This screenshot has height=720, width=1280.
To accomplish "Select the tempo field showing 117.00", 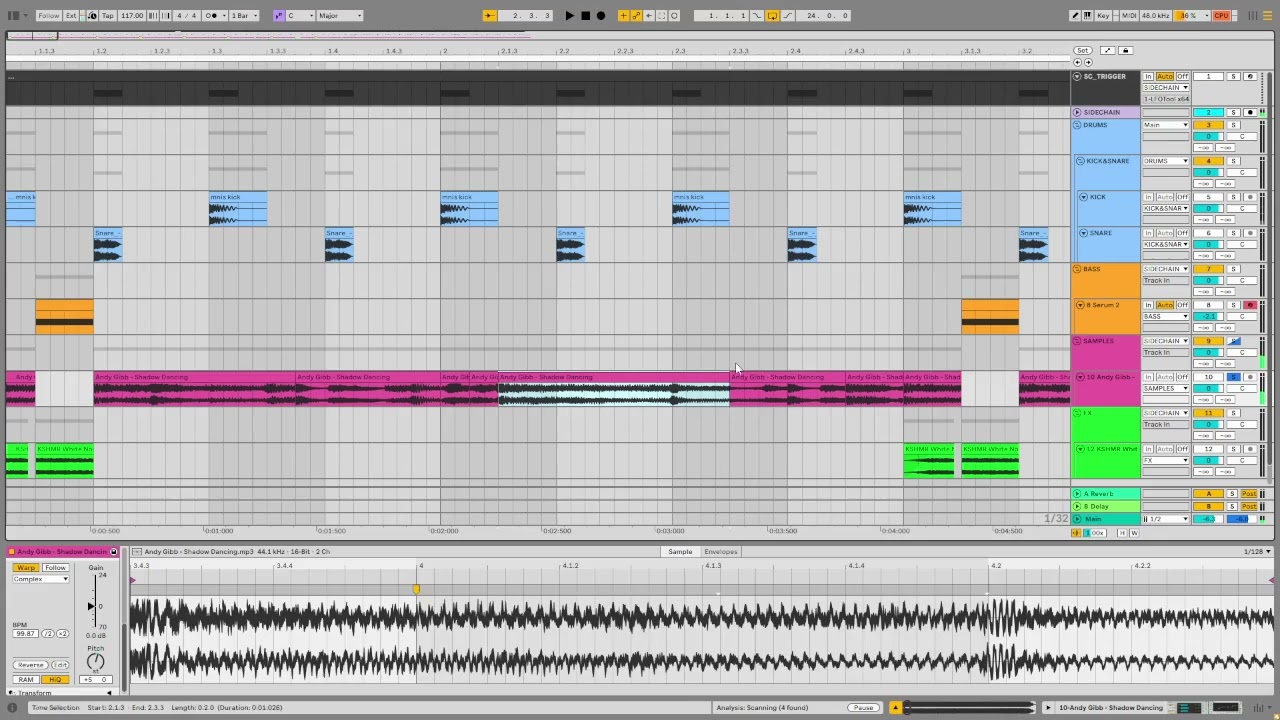I will tap(132, 15).
